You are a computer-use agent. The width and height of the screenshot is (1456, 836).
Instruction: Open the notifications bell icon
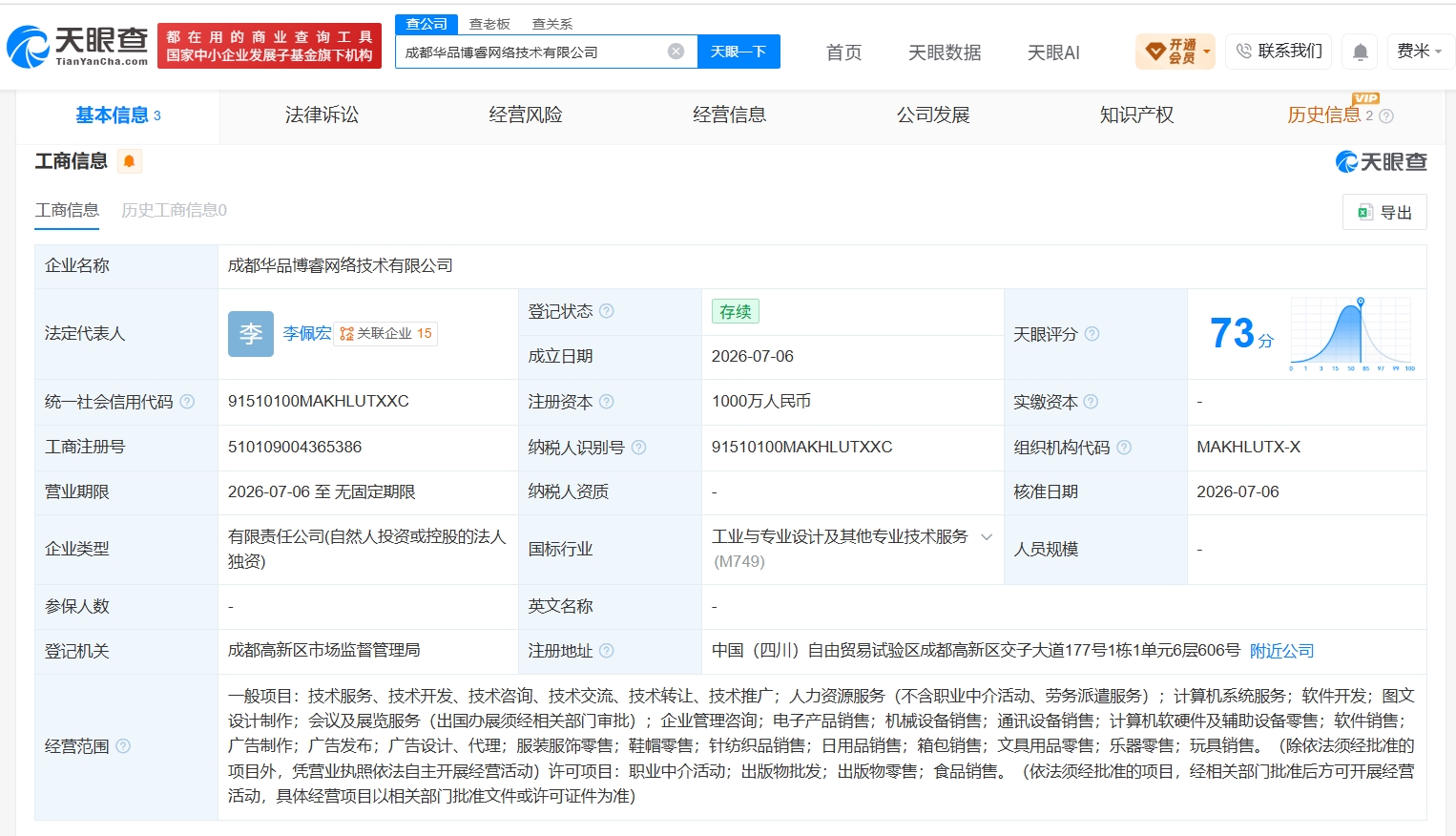[x=1361, y=52]
